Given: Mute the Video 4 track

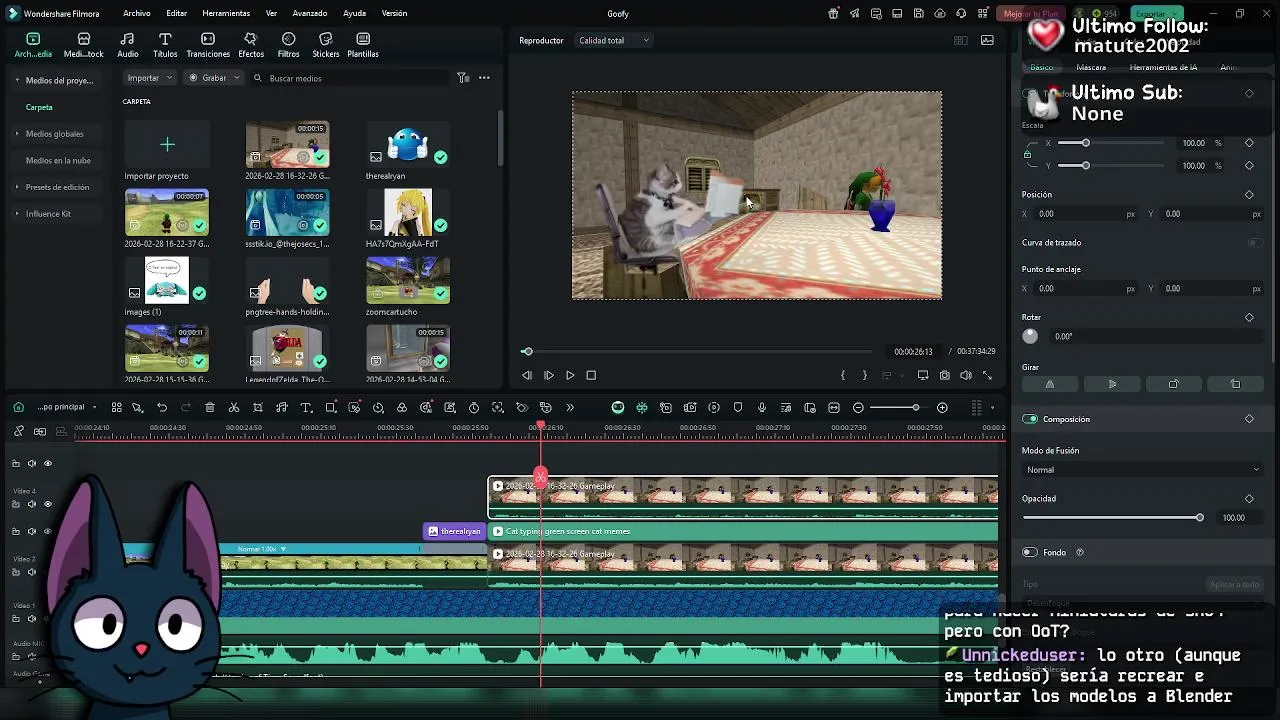Looking at the screenshot, I should tap(31, 504).
